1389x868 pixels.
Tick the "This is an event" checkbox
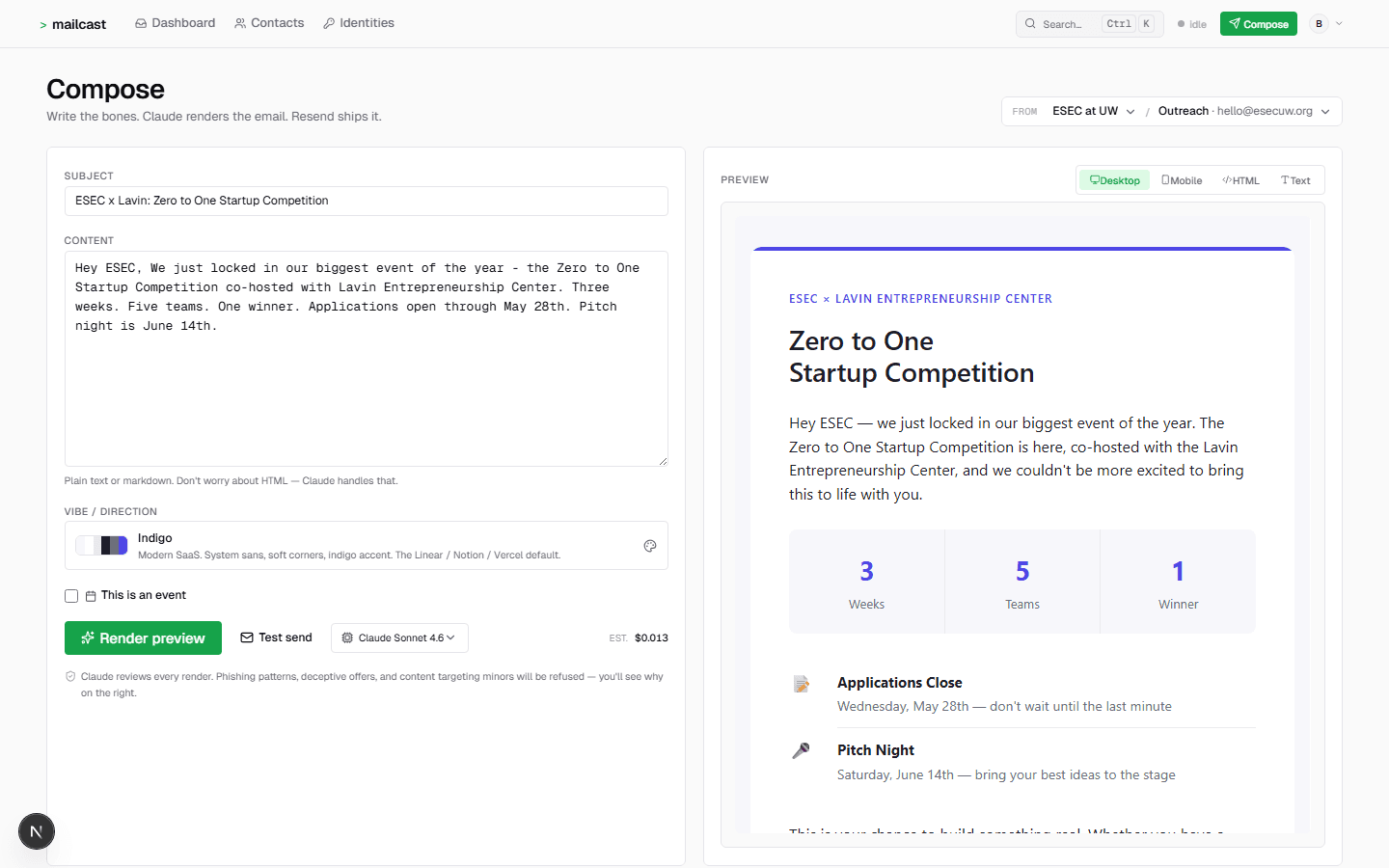click(x=71, y=596)
